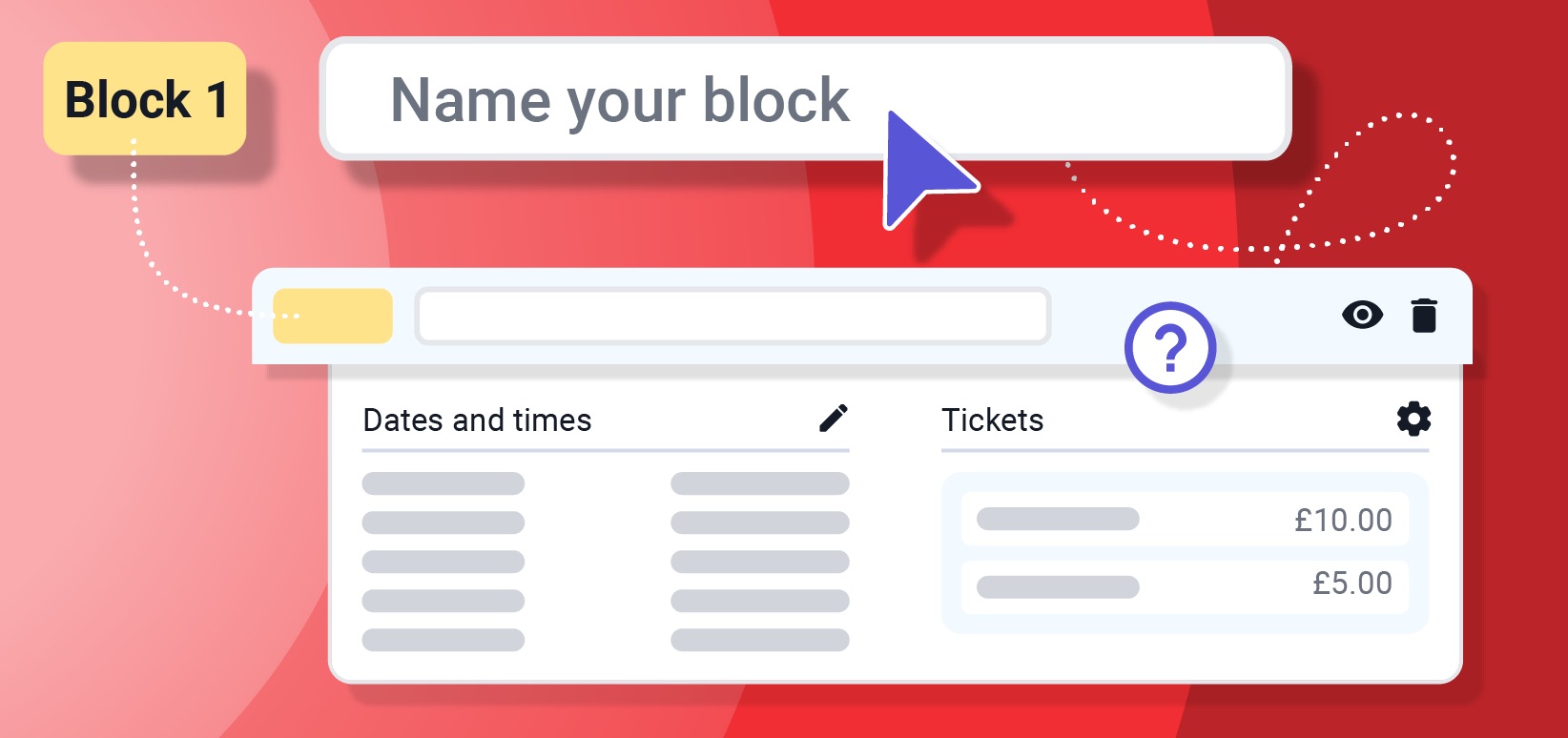
Task: Select the first date placeholder bar
Action: (444, 483)
